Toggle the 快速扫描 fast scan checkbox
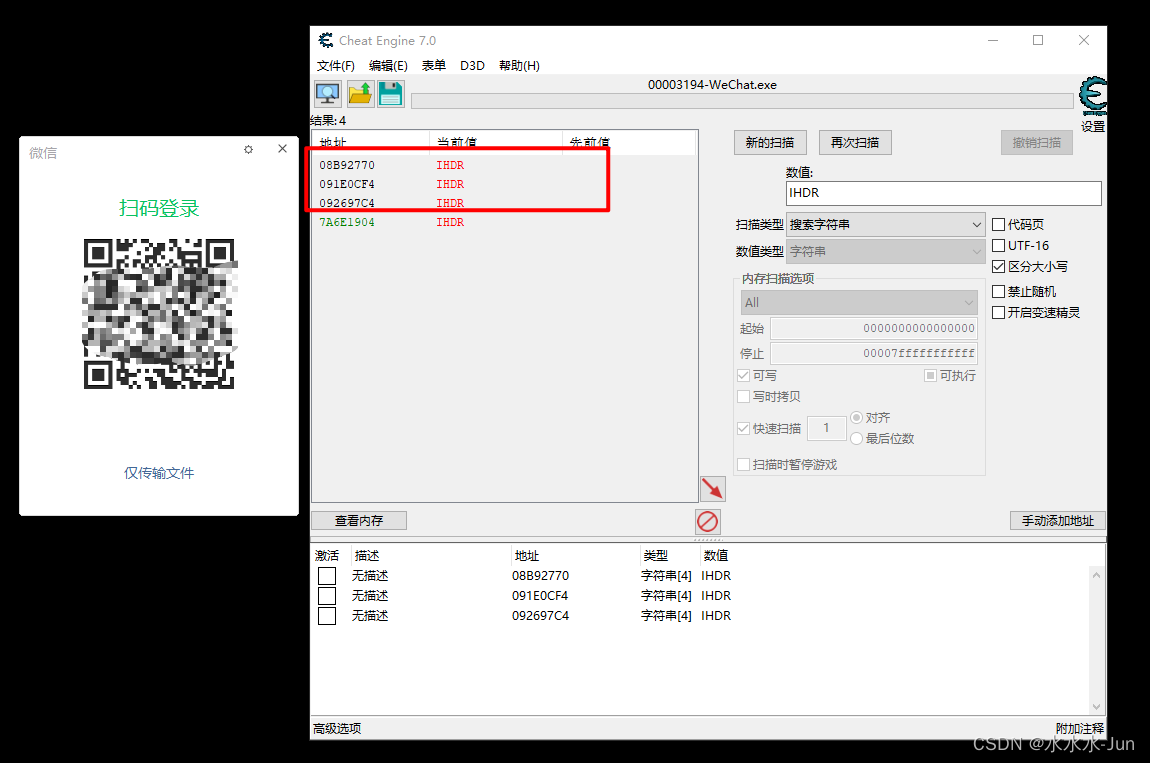The height and width of the screenshot is (763, 1150). click(744, 428)
